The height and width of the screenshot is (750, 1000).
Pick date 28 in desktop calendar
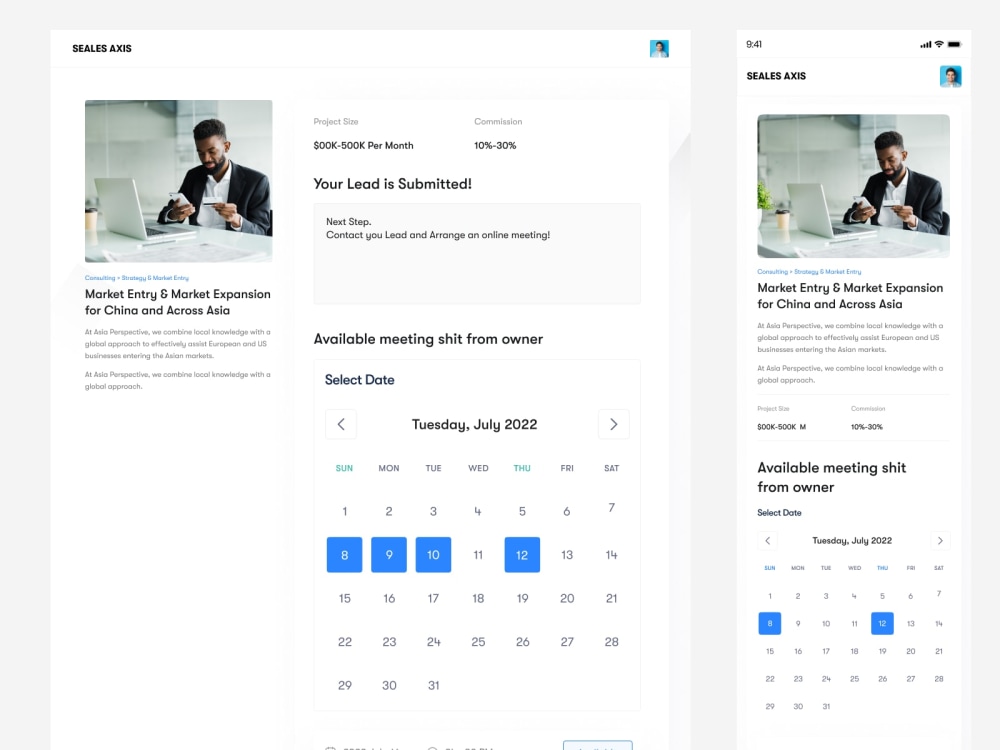612,642
